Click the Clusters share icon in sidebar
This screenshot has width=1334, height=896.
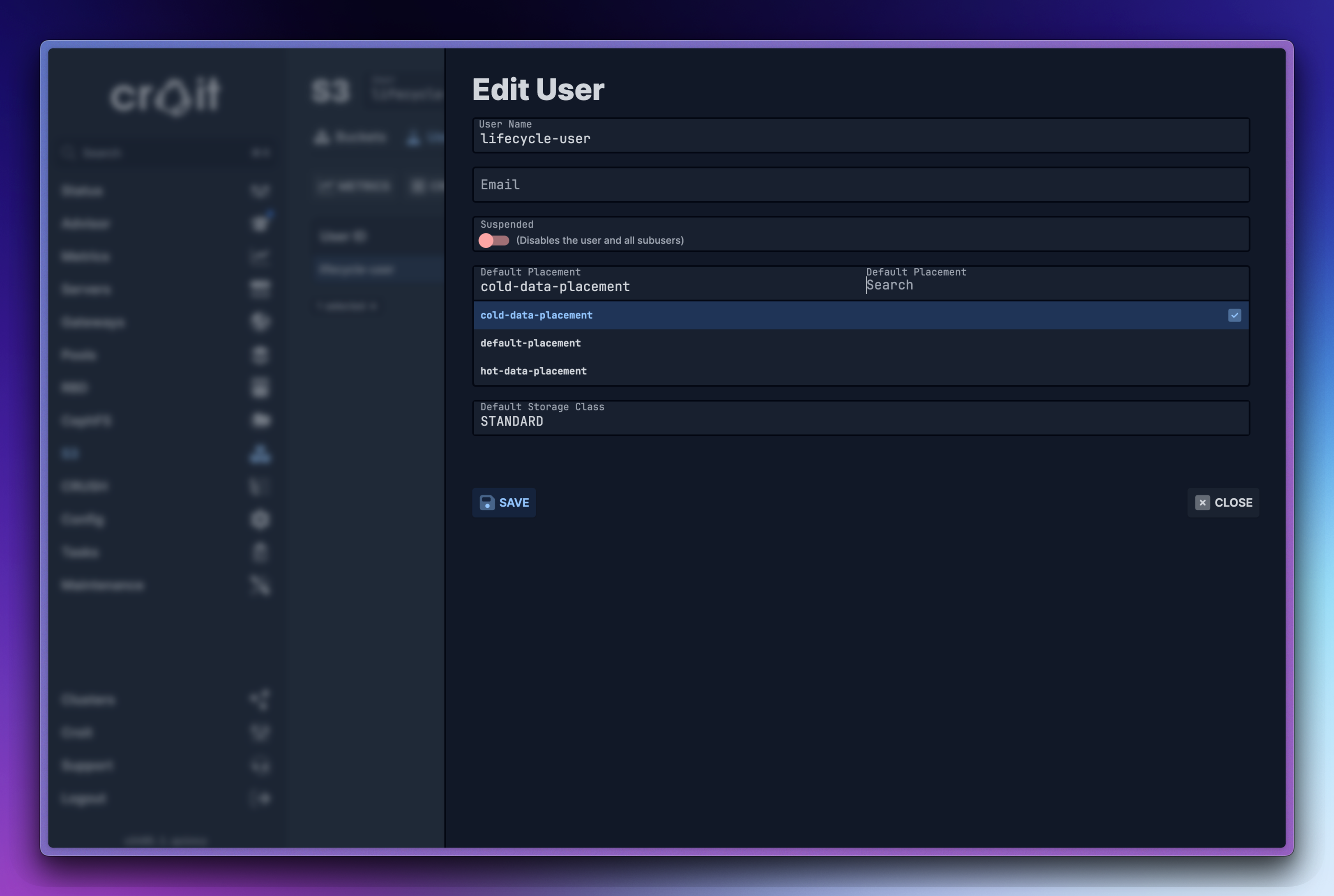tap(260, 700)
